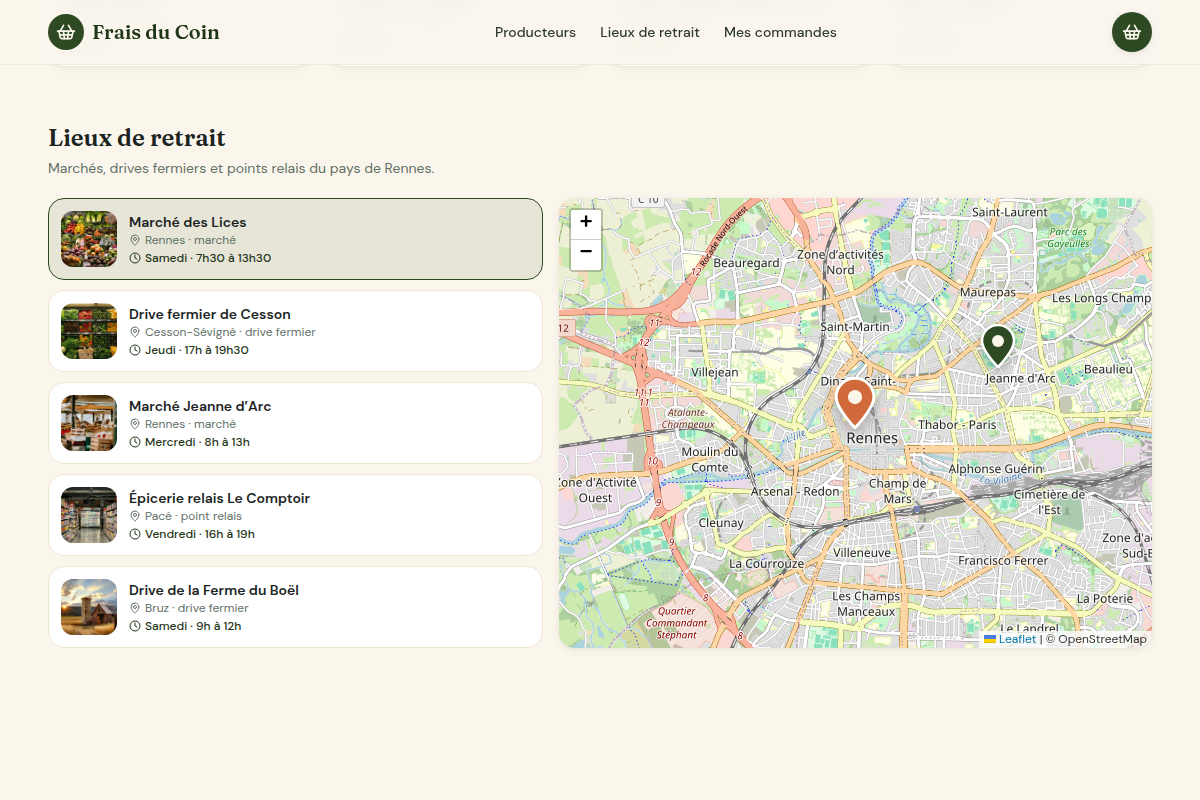Click the clock icon beside Jeudi 17h à 19h30
Screen dimensions: 1200x800
click(x=135, y=350)
